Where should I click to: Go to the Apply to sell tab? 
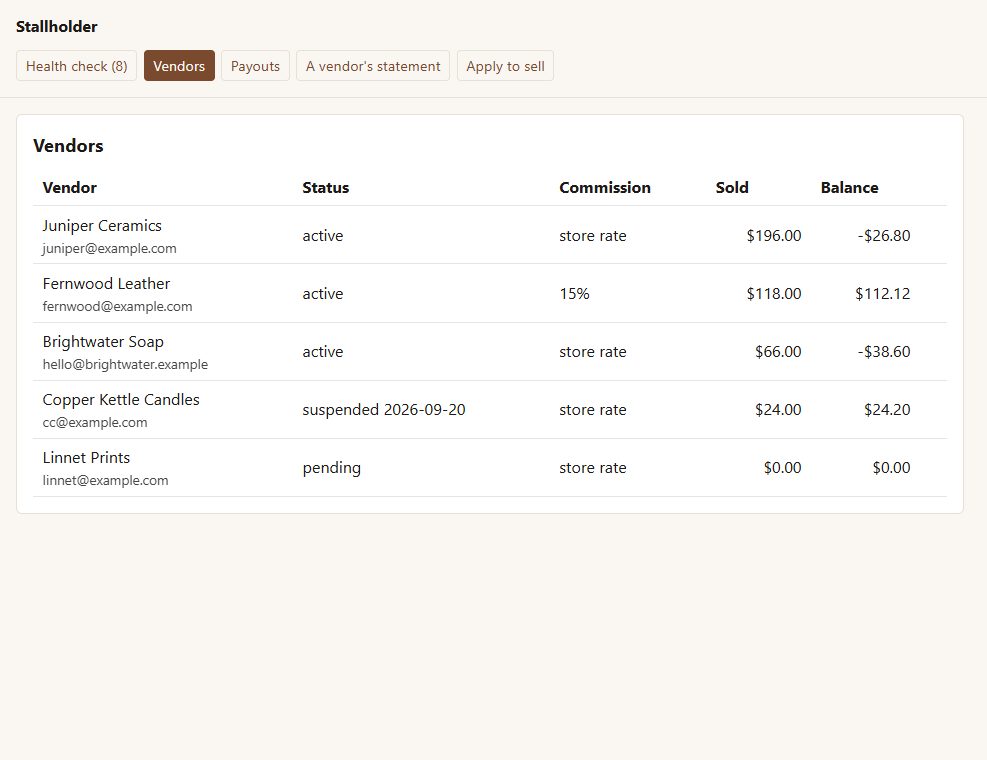click(x=505, y=66)
